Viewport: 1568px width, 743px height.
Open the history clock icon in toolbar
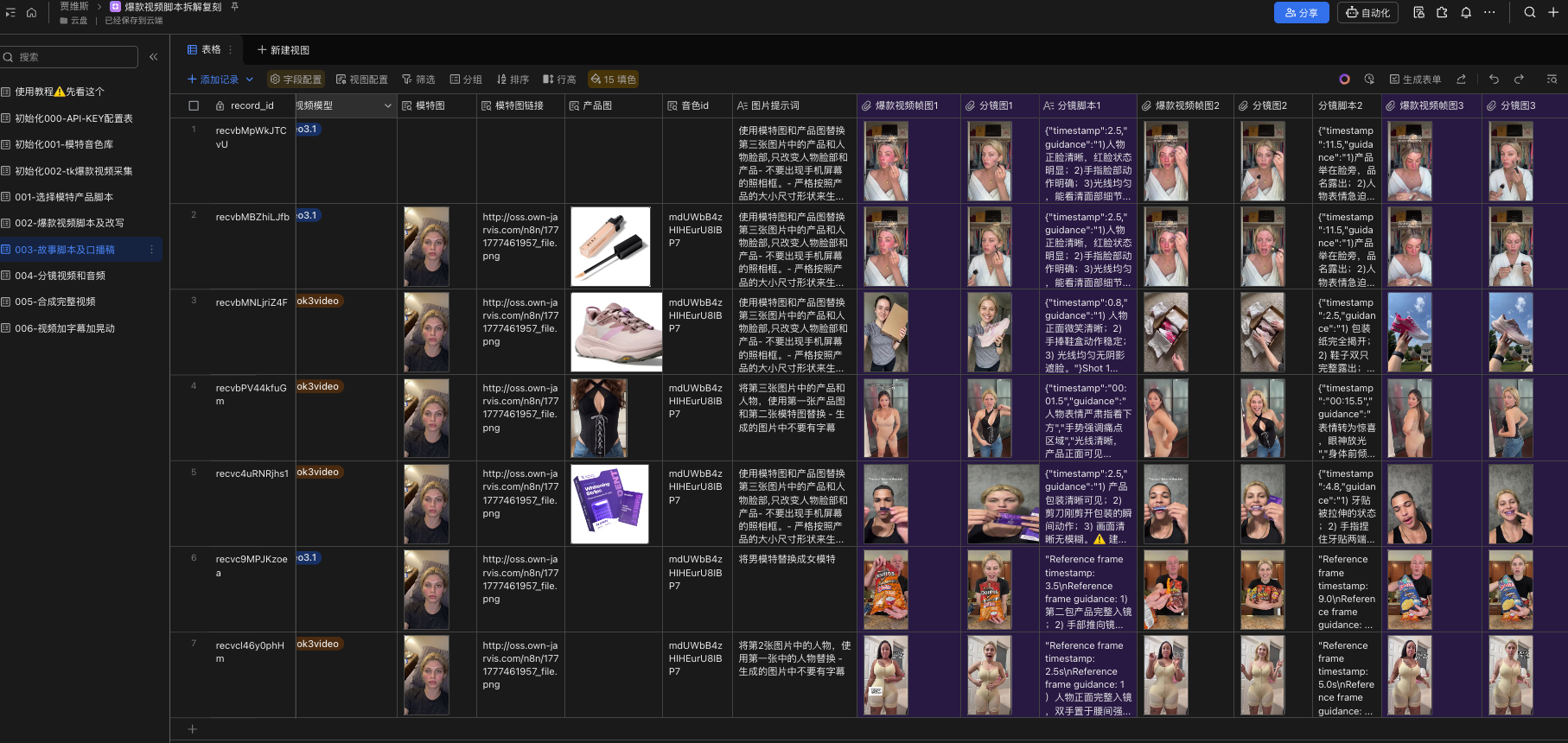(x=1369, y=79)
